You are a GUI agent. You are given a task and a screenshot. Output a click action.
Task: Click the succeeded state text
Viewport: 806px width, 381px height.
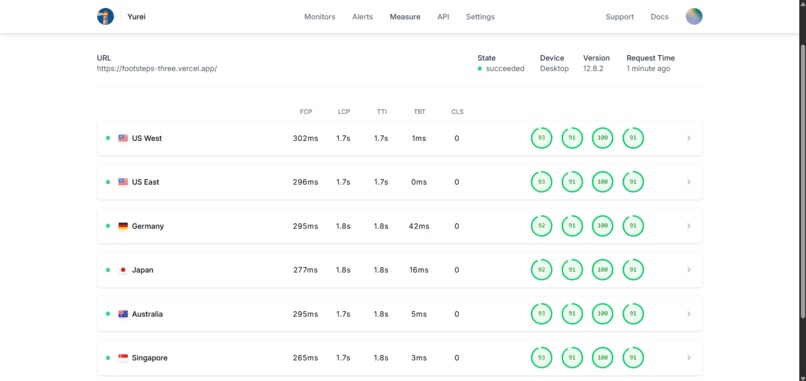point(505,69)
